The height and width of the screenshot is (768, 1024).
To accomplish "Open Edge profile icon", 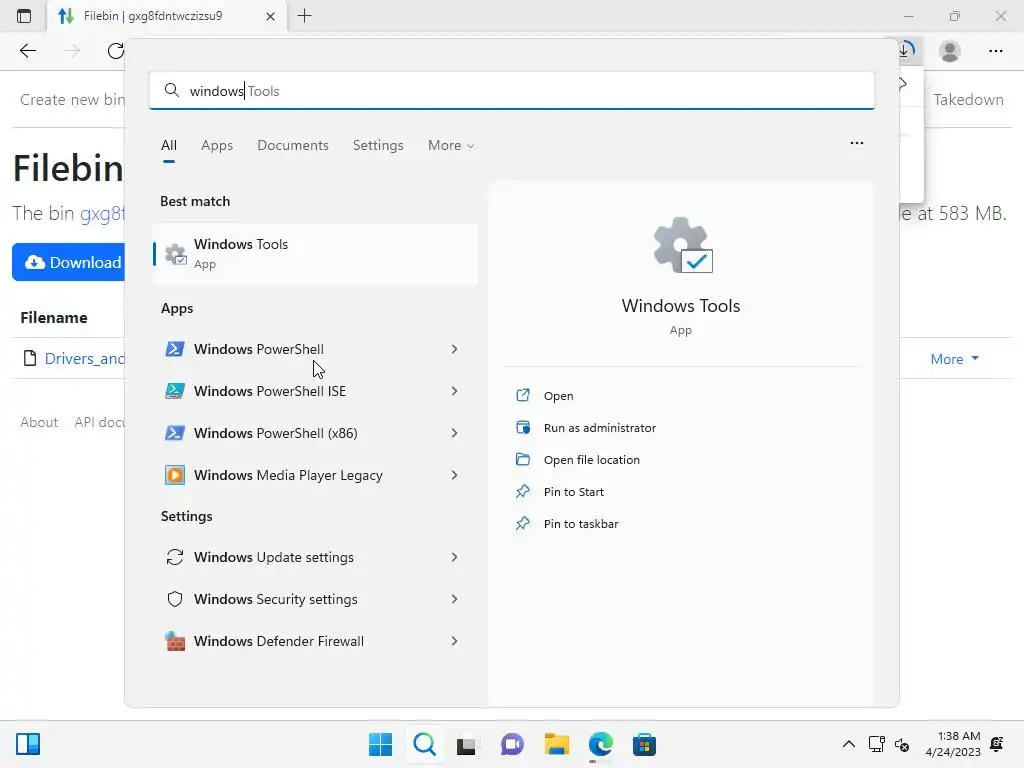I will click(950, 51).
